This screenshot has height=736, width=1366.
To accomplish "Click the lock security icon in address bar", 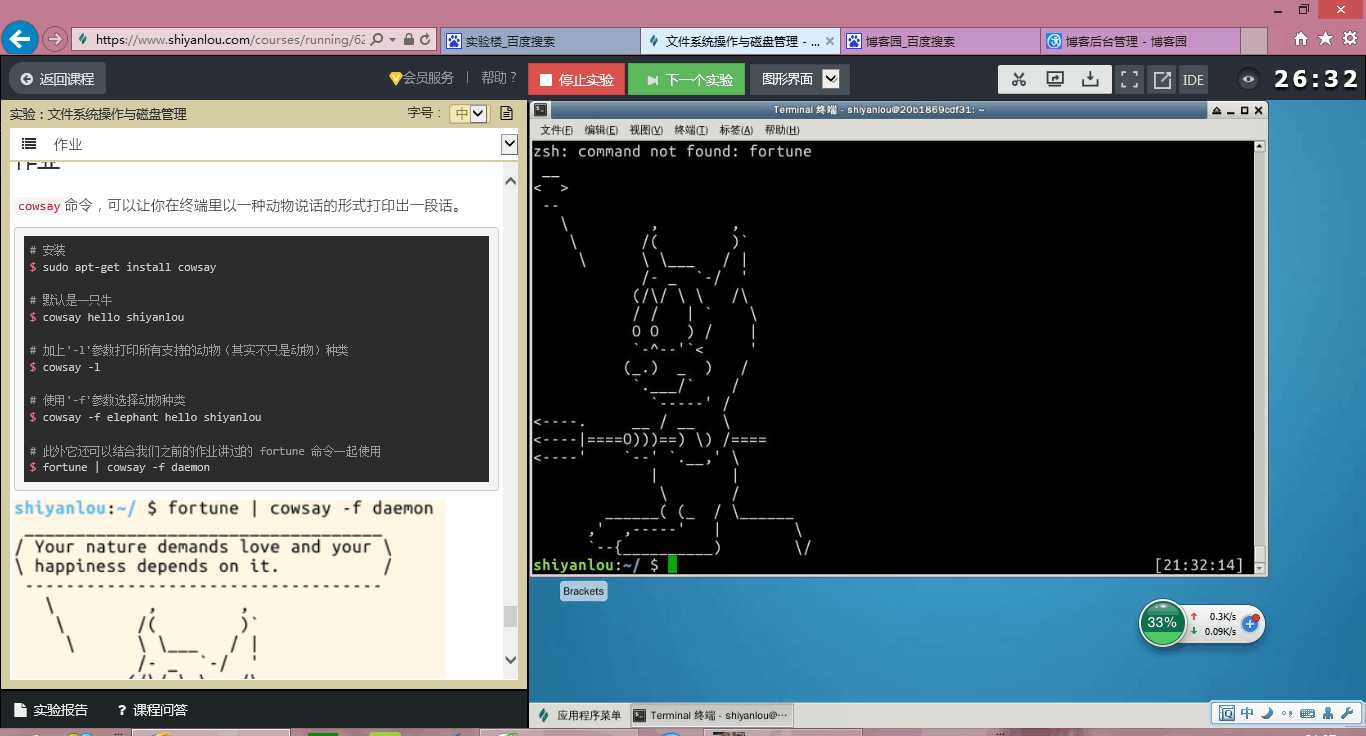I will pyautogui.click(x=408, y=40).
